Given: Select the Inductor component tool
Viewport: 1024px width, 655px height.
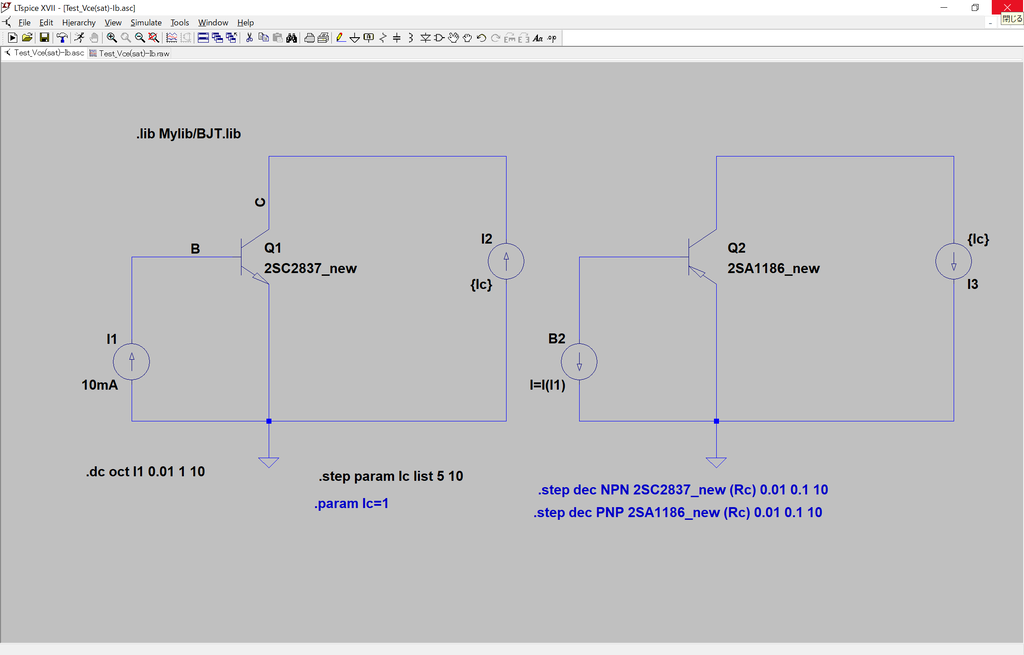Looking at the screenshot, I should tap(411, 38).
